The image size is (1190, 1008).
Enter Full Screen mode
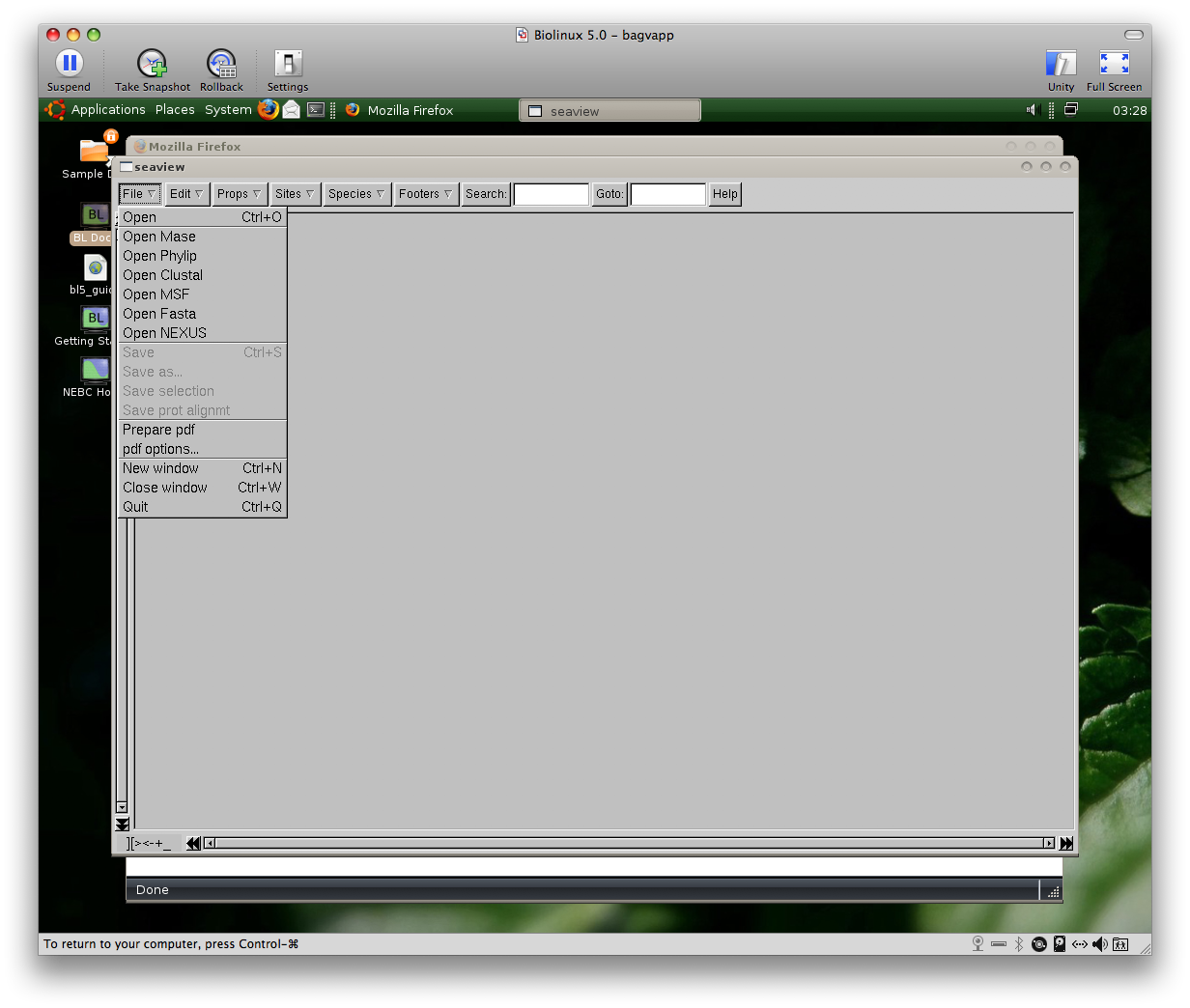click(1114, 64)
